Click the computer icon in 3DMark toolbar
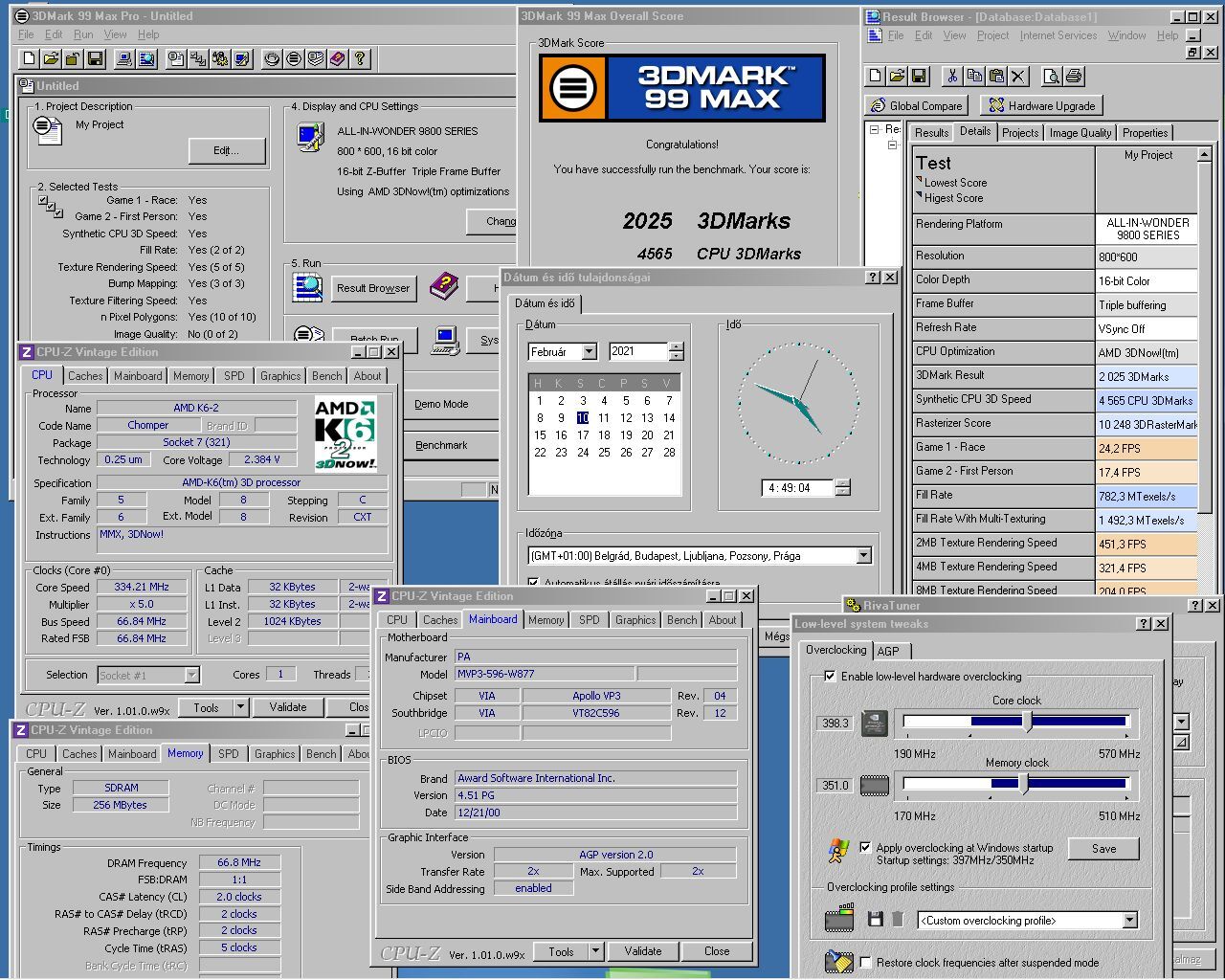 coord(123,59)
